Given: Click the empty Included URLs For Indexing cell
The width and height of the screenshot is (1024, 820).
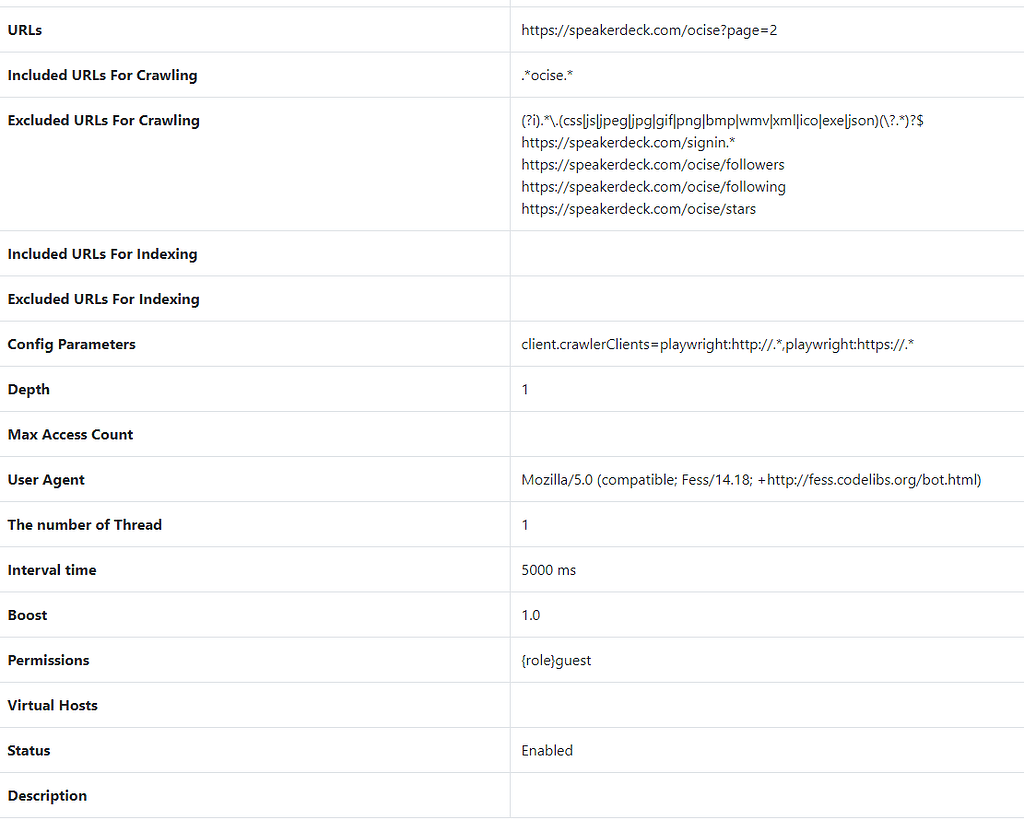Looking at the screenshot, I should 766,254.
